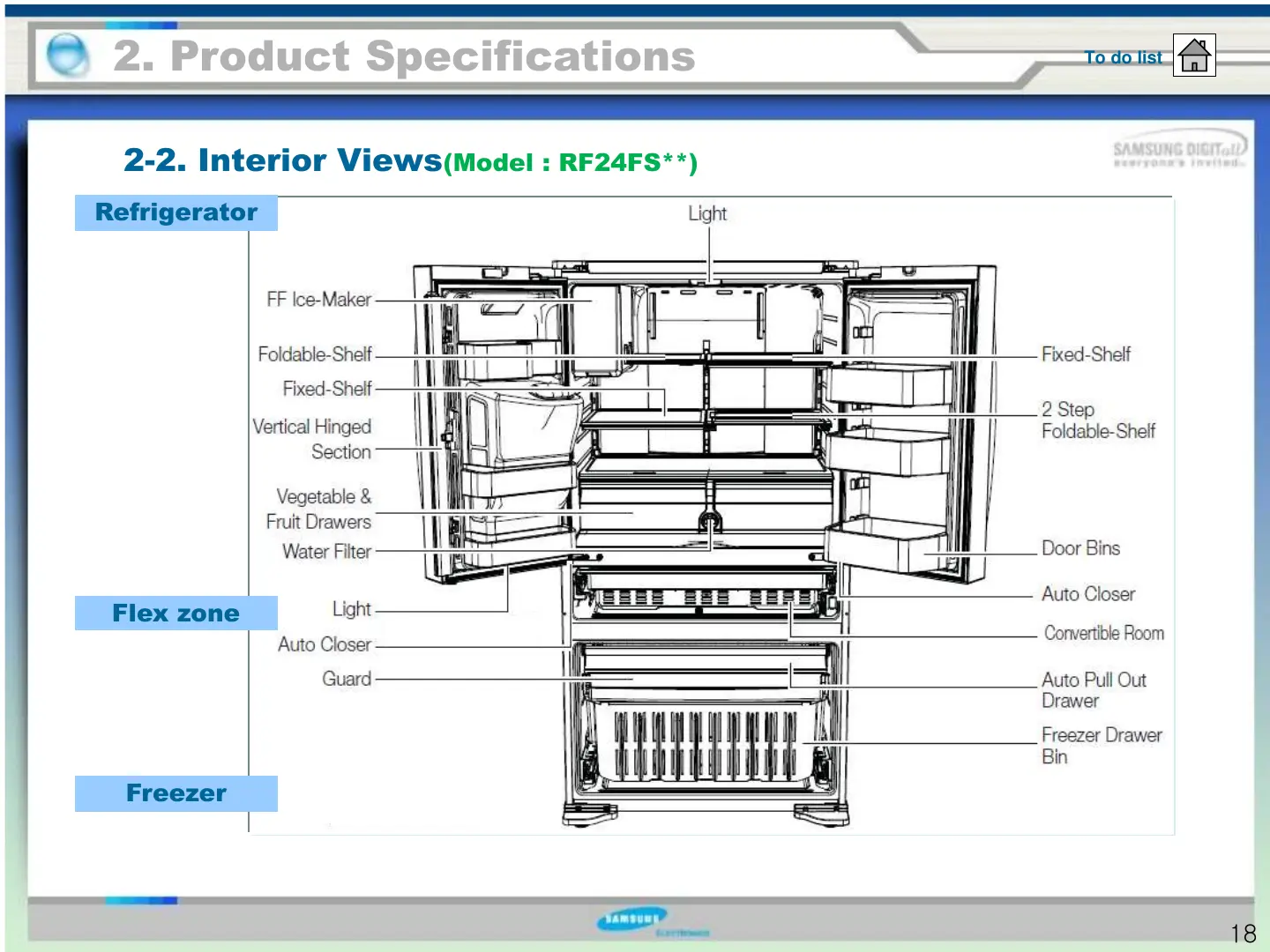
Task: Click the blue sphere icon beside title
Action: pos(67,55)
